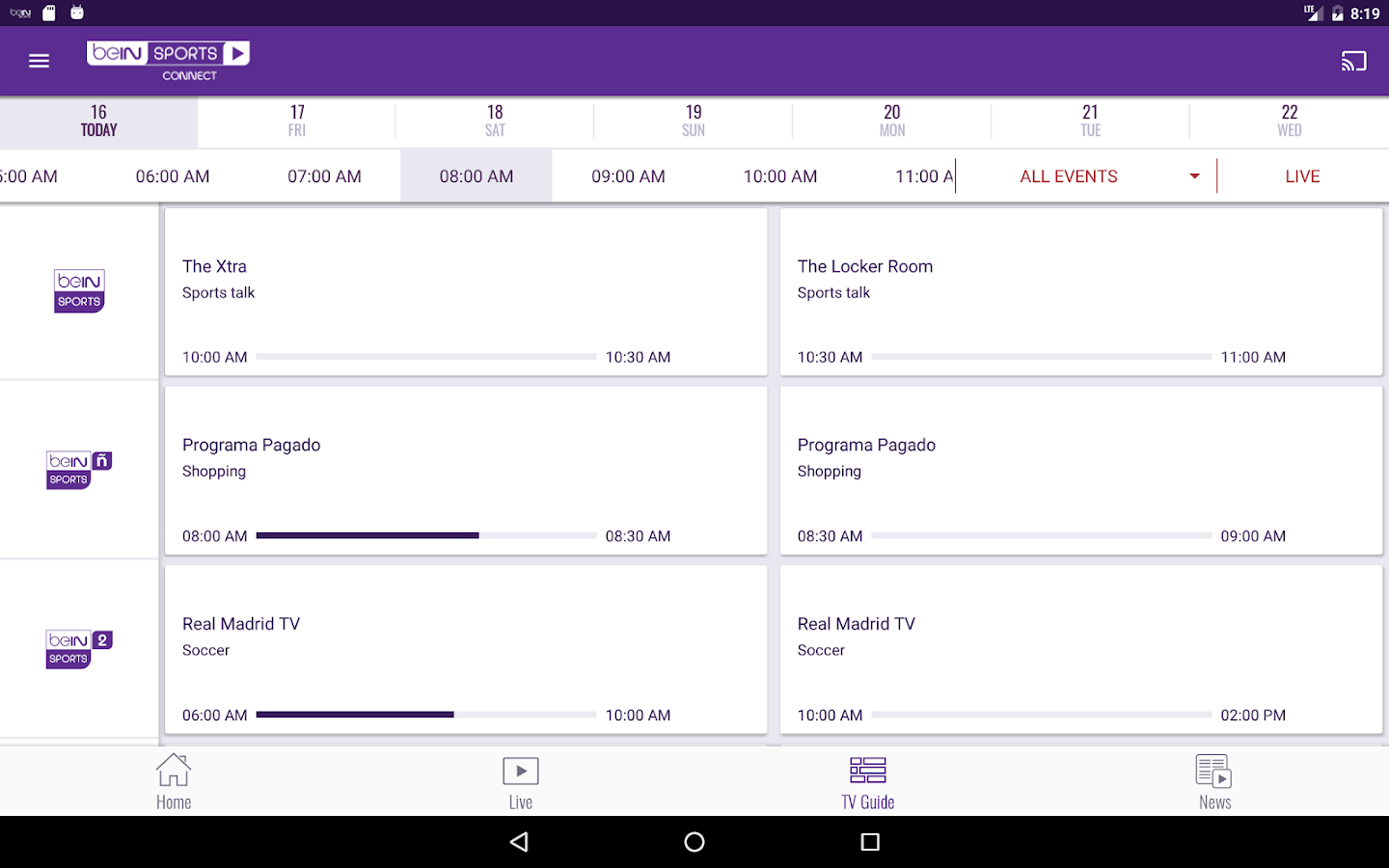Select the beIN Sports channel logo
The image size is (1389, 868).
[x=79, y=291]
